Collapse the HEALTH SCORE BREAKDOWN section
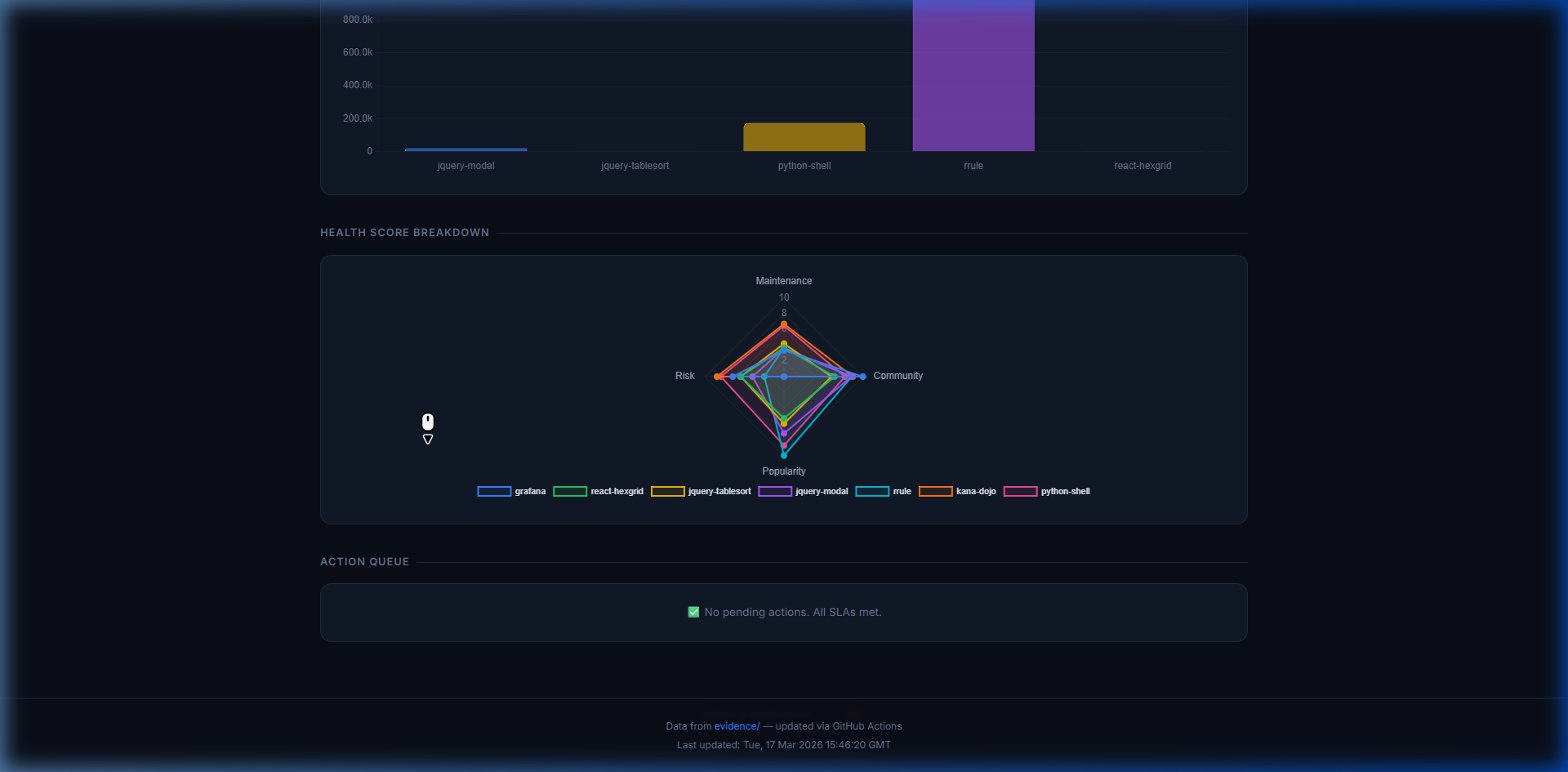Screen dimensions: 1568x772 pos(404,232)
